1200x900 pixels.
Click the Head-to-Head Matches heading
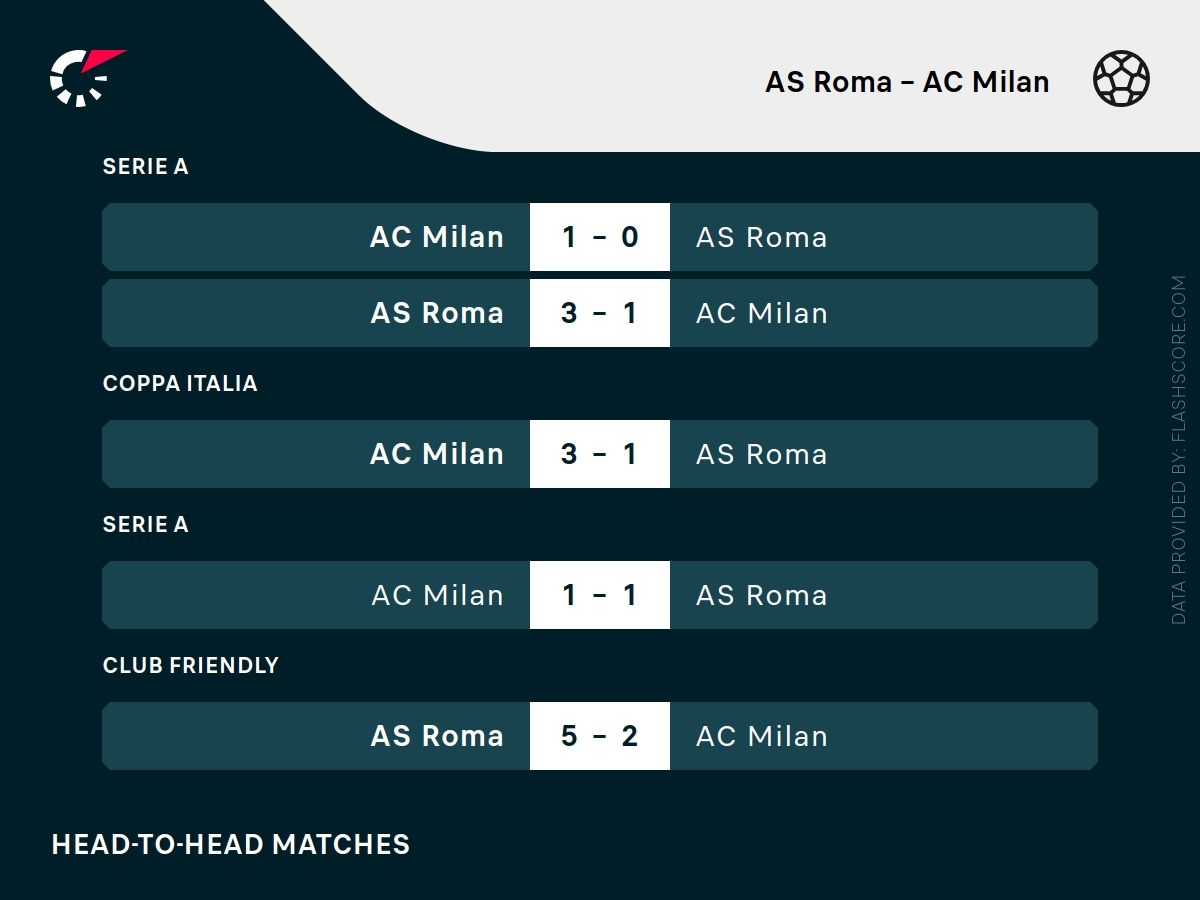click(x=231, y=844)
